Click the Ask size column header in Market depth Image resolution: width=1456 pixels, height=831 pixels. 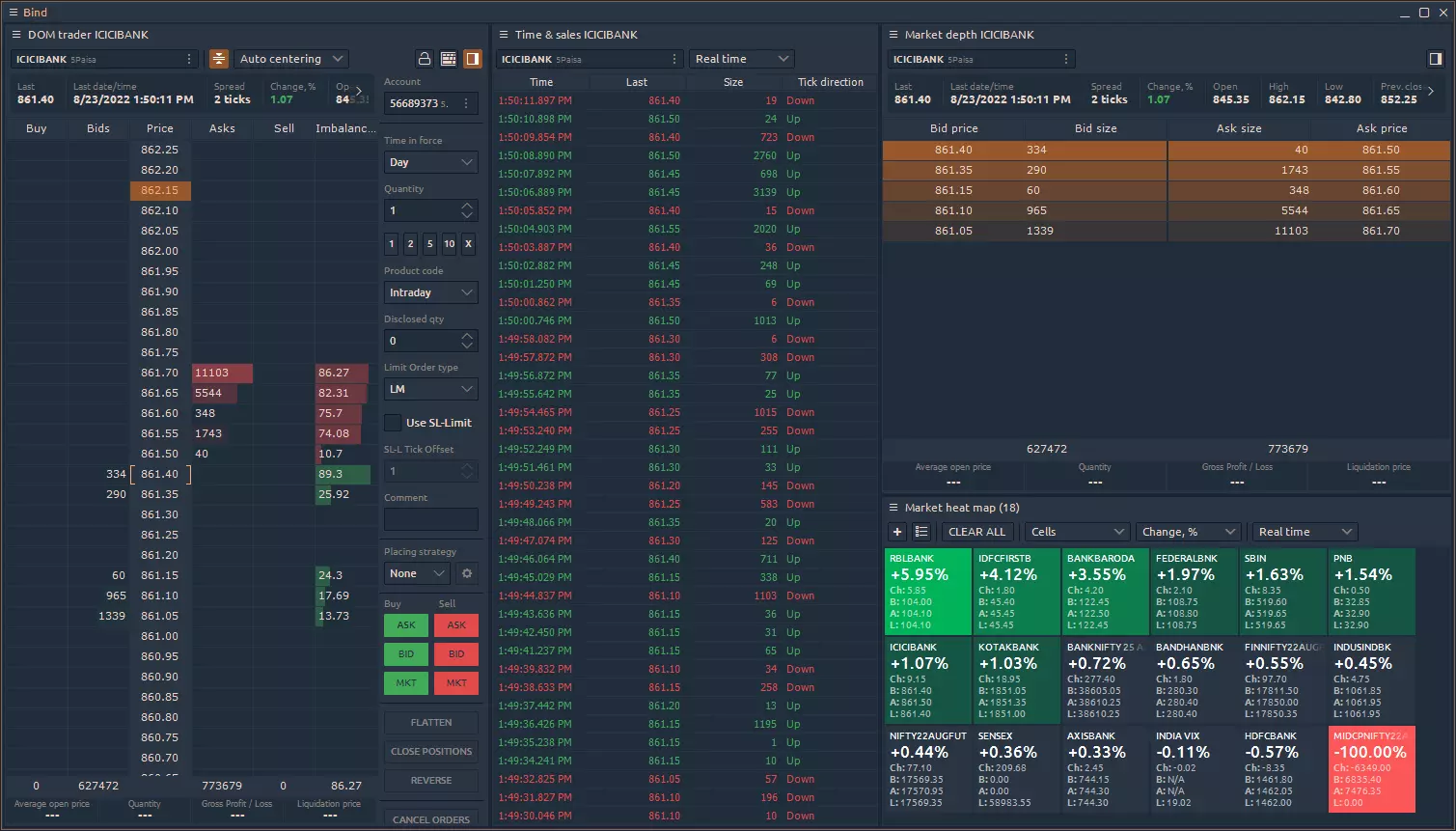[1239, 128]
